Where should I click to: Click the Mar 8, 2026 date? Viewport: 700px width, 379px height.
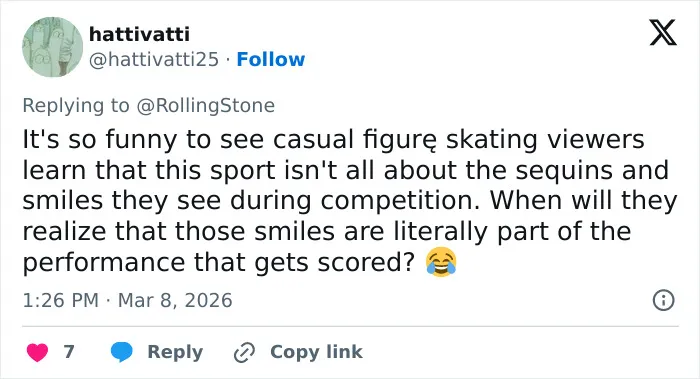coord(175,300)
